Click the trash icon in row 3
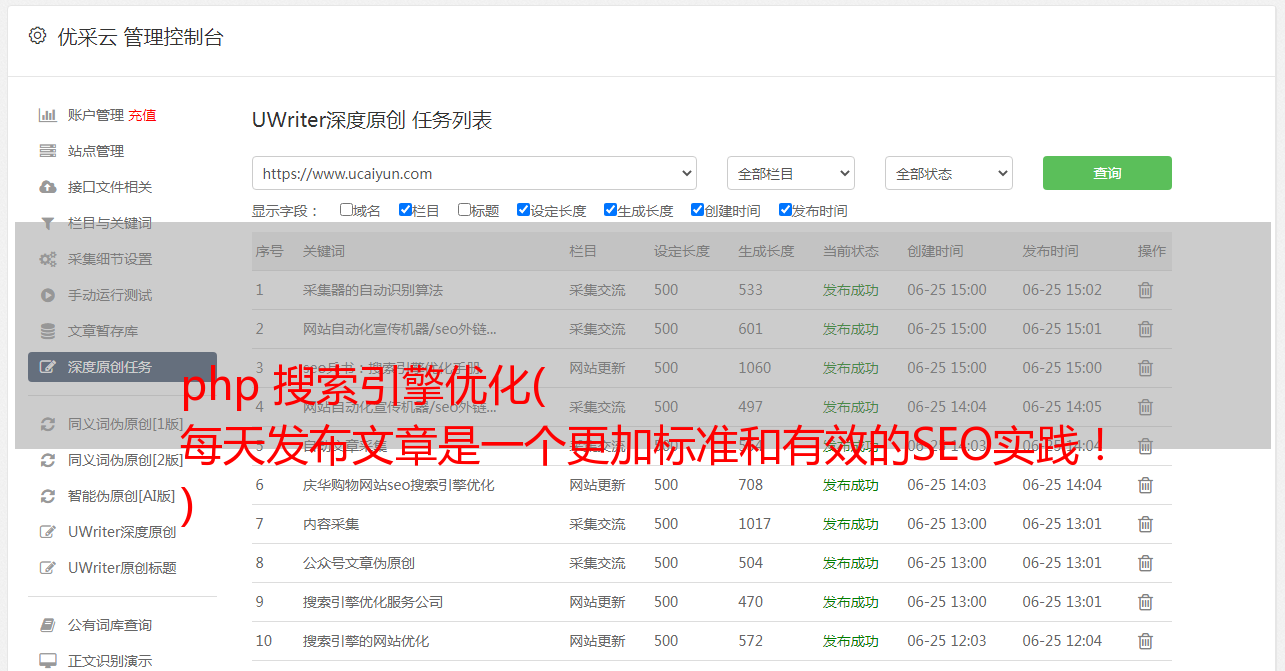 1145,368
